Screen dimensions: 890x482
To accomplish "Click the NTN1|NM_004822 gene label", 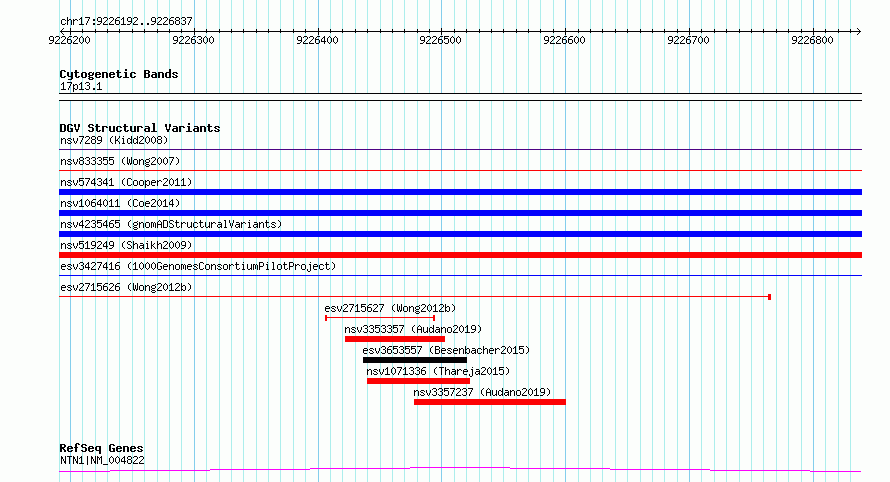I will 102,460.
